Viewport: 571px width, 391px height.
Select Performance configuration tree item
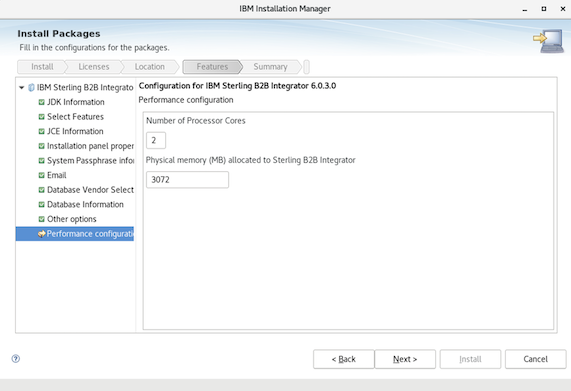pos(75,234)
